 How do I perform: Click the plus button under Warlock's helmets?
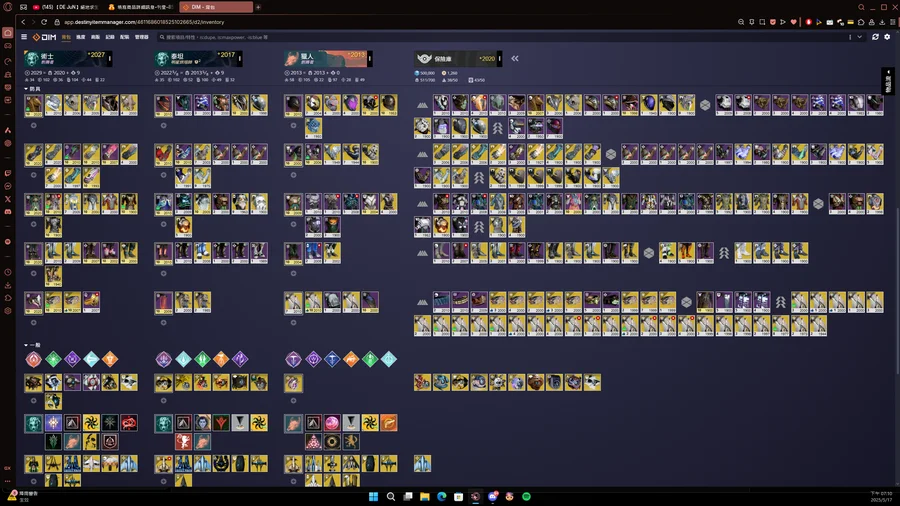[x=34, y=125]
